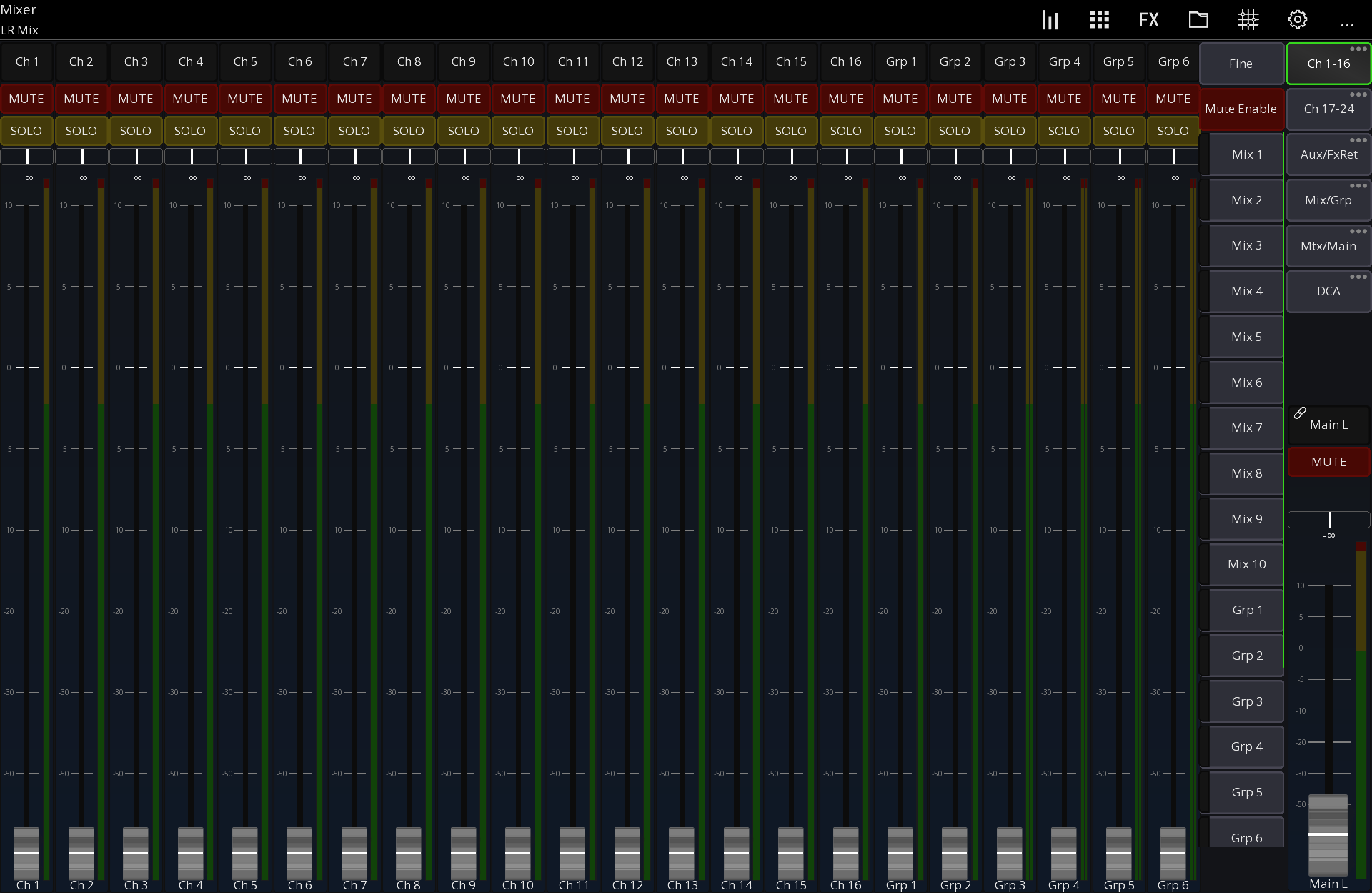This screenshot has height=893, width=1372.
Task: Switch to the DCA layer tab
Action: coord(1328,292)
